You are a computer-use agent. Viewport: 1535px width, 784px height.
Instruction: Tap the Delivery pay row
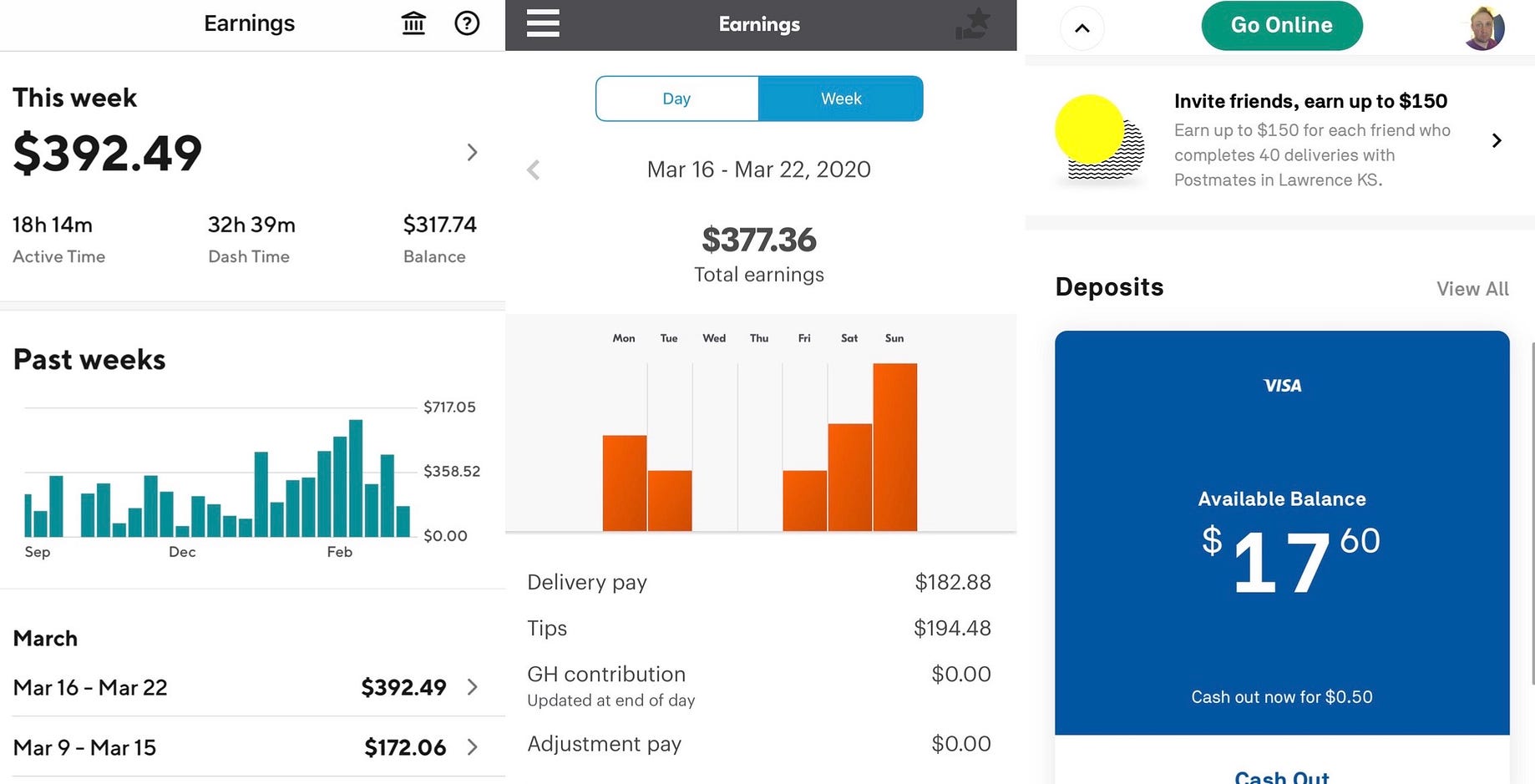click(x=759, y=582)
